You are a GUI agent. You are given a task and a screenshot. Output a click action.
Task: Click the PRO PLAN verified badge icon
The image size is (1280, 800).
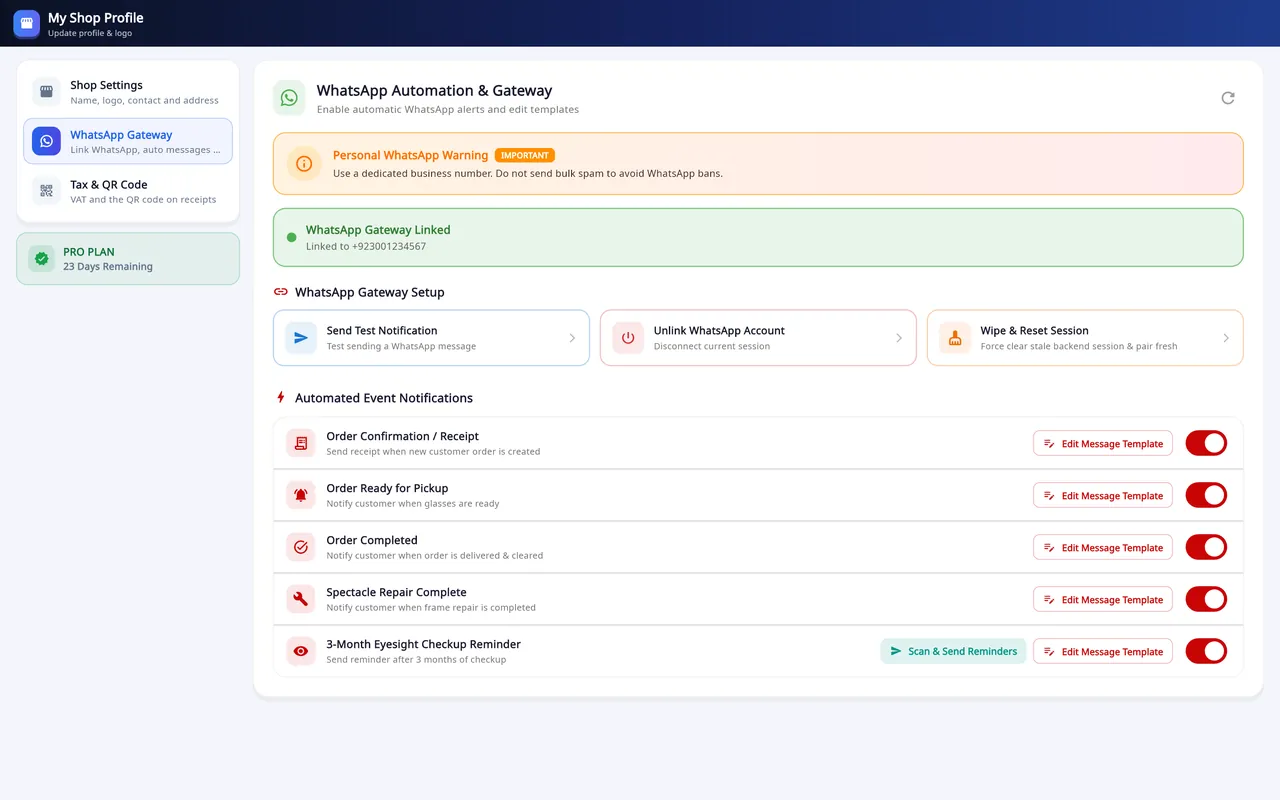tap(41, 259)
